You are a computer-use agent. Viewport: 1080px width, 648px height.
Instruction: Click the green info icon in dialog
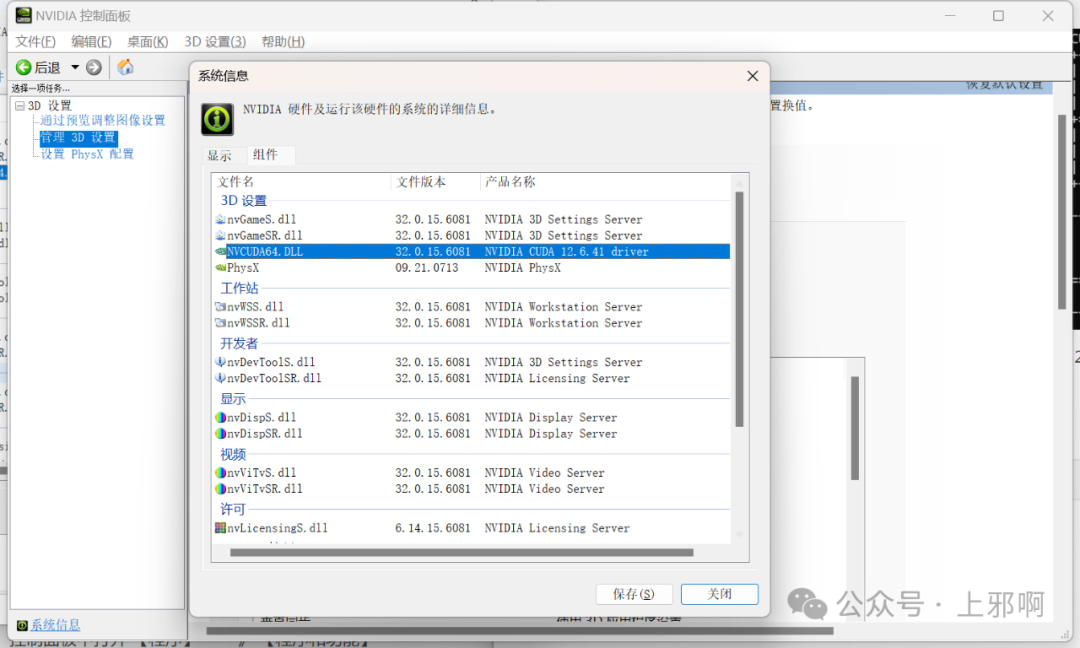(217, 119)
